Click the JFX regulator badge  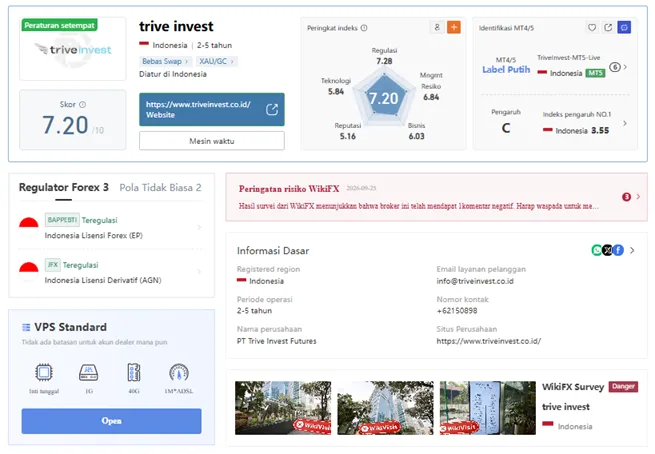(53, 264)
